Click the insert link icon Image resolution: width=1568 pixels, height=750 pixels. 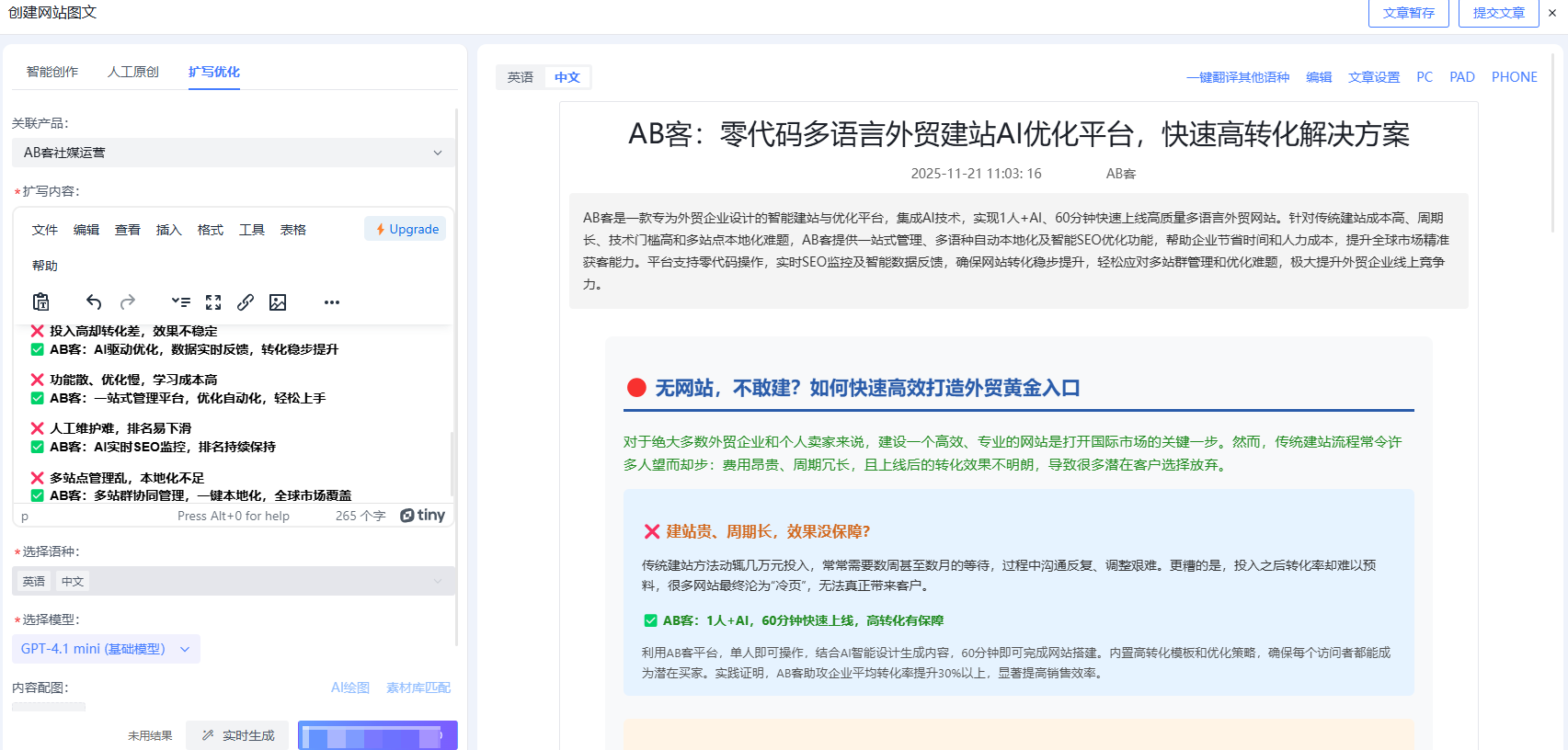[246, 302]
